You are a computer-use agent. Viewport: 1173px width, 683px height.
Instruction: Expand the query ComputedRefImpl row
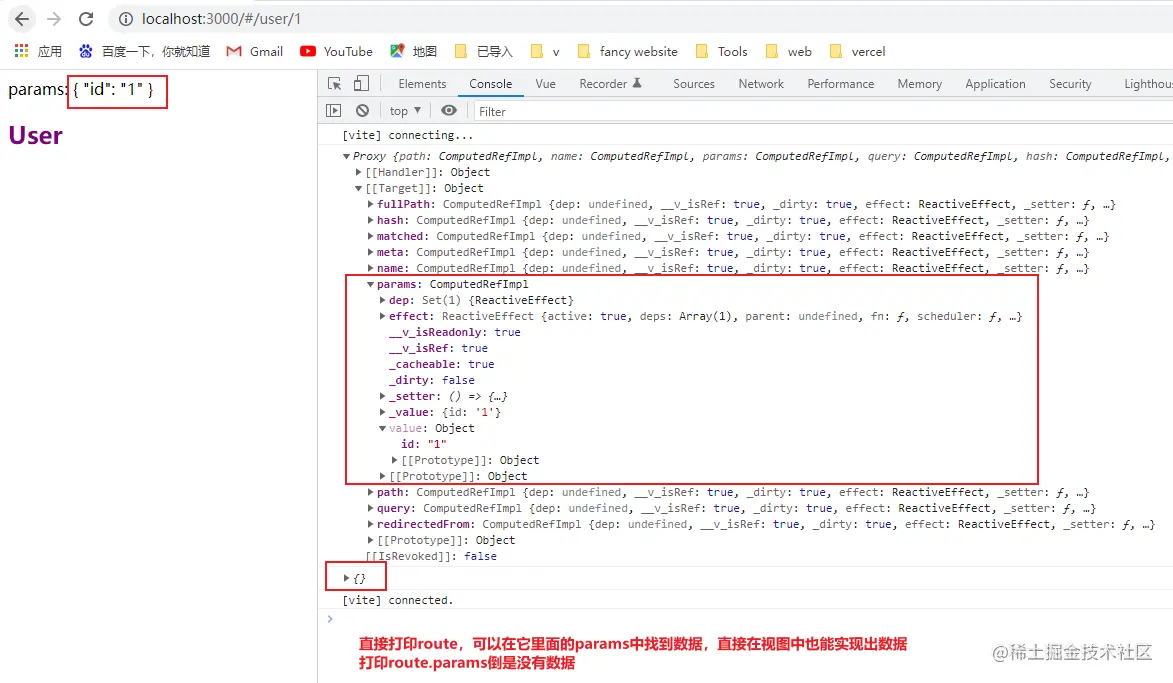coord(370,508)
